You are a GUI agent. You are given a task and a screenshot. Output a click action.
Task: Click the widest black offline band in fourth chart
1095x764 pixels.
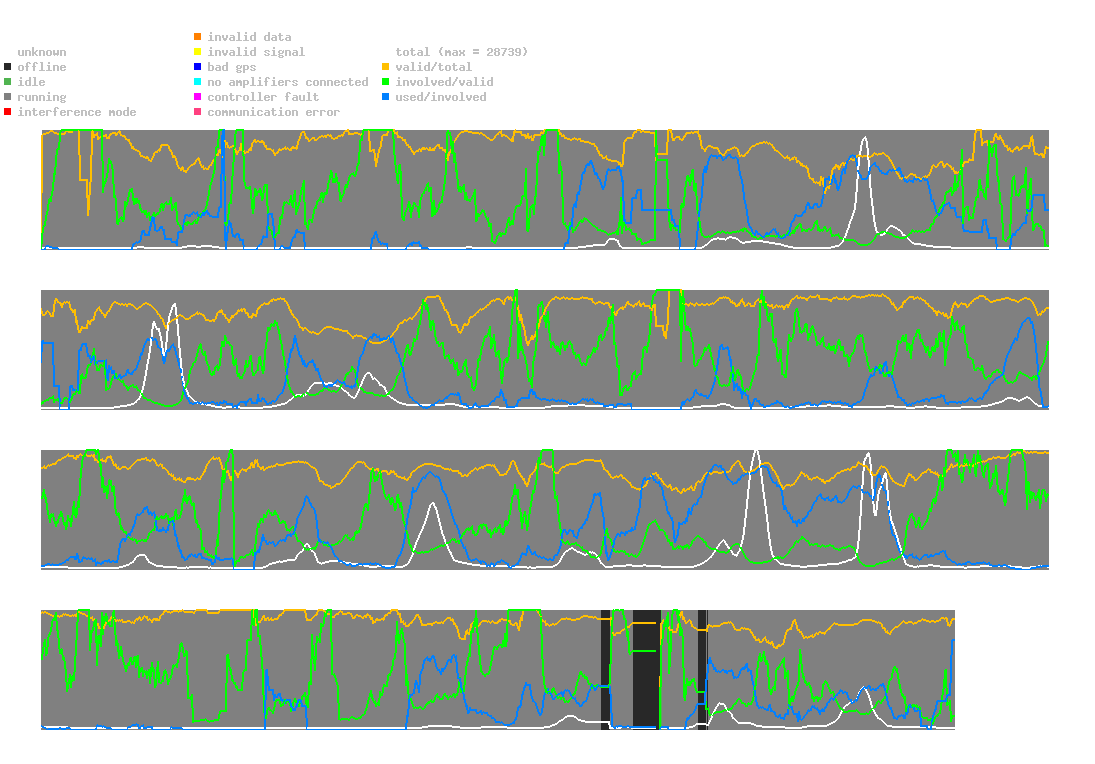(647, 669)
